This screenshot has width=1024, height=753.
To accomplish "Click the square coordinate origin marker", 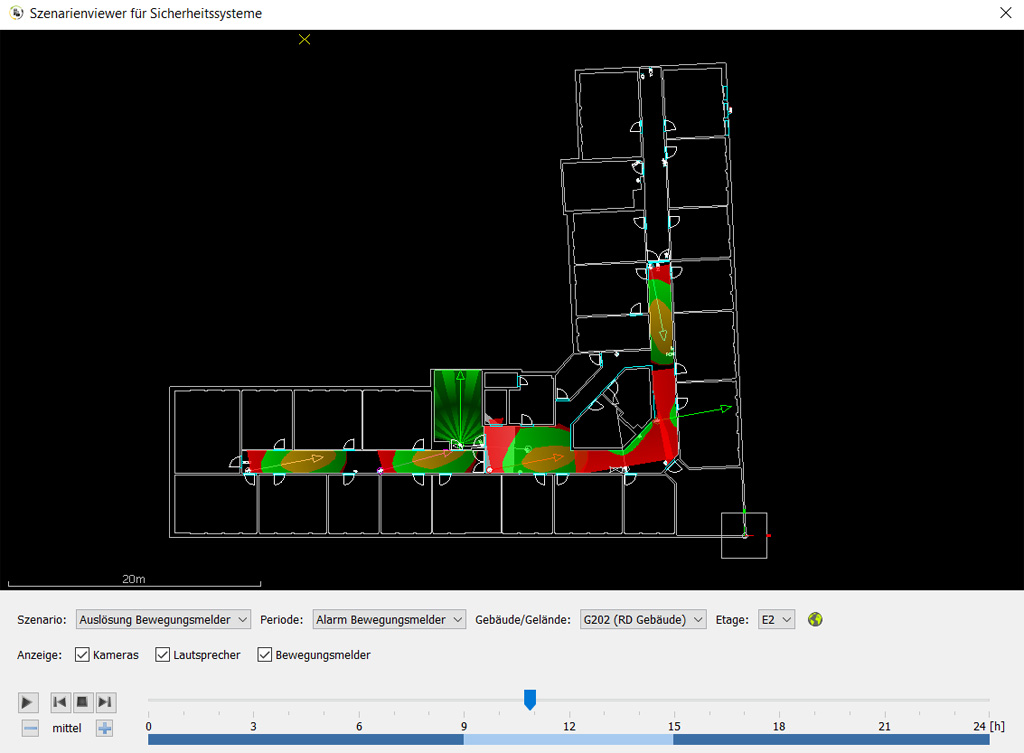I will 744,536.
